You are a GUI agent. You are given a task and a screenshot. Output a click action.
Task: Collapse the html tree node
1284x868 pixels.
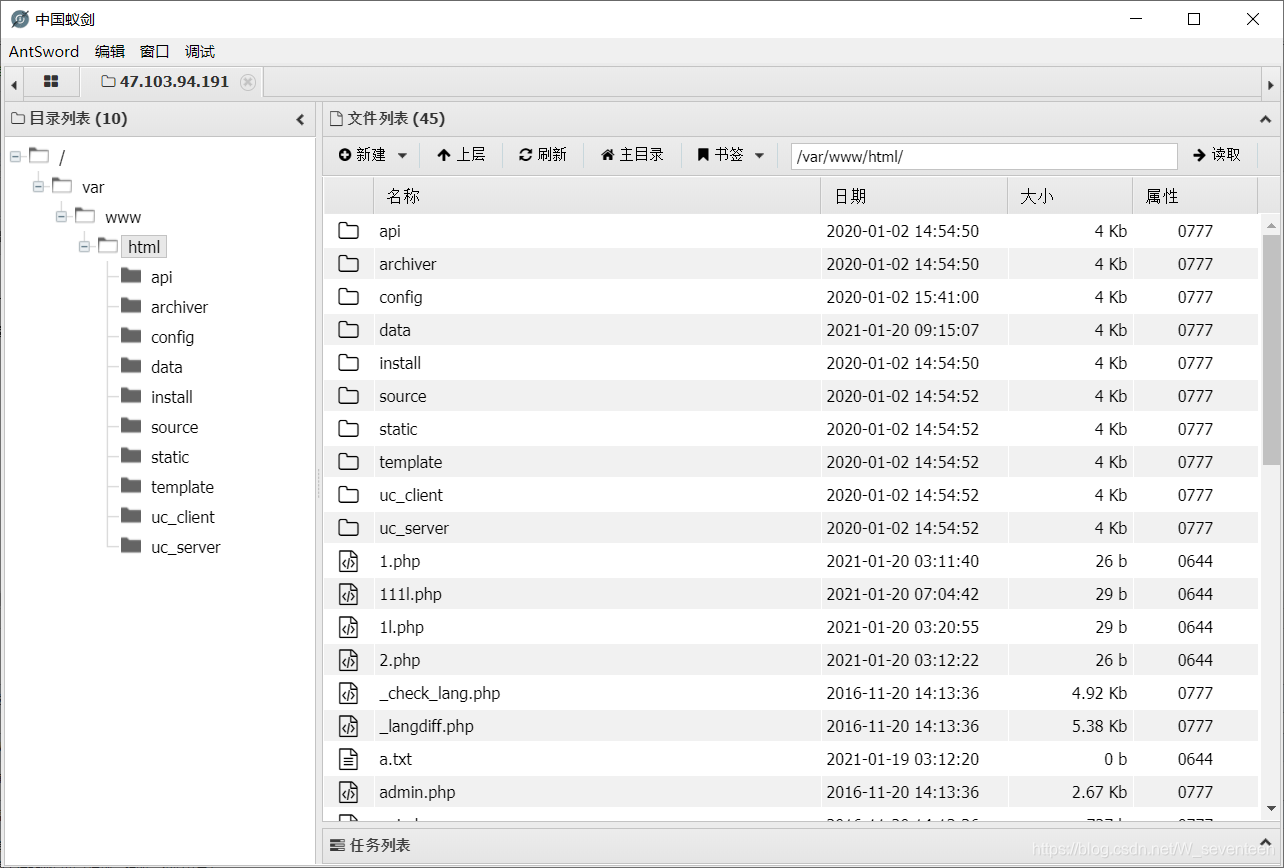coord(84,246)
